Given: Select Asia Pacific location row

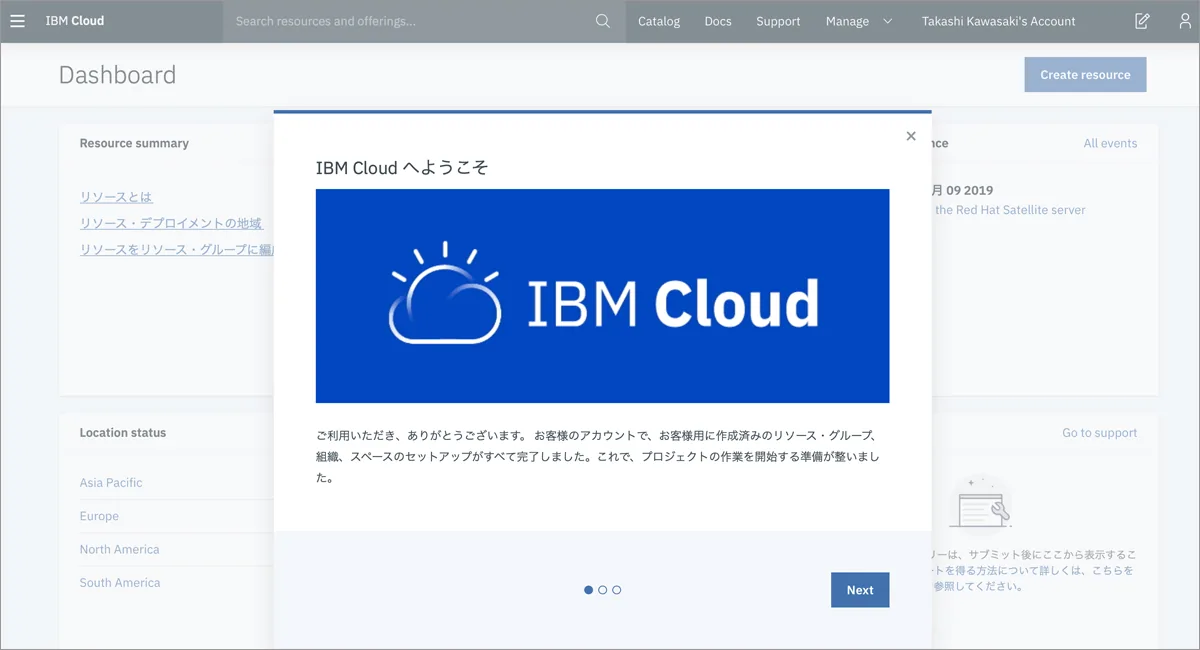Looking at the screenshot, I should (x=176, y=483).
